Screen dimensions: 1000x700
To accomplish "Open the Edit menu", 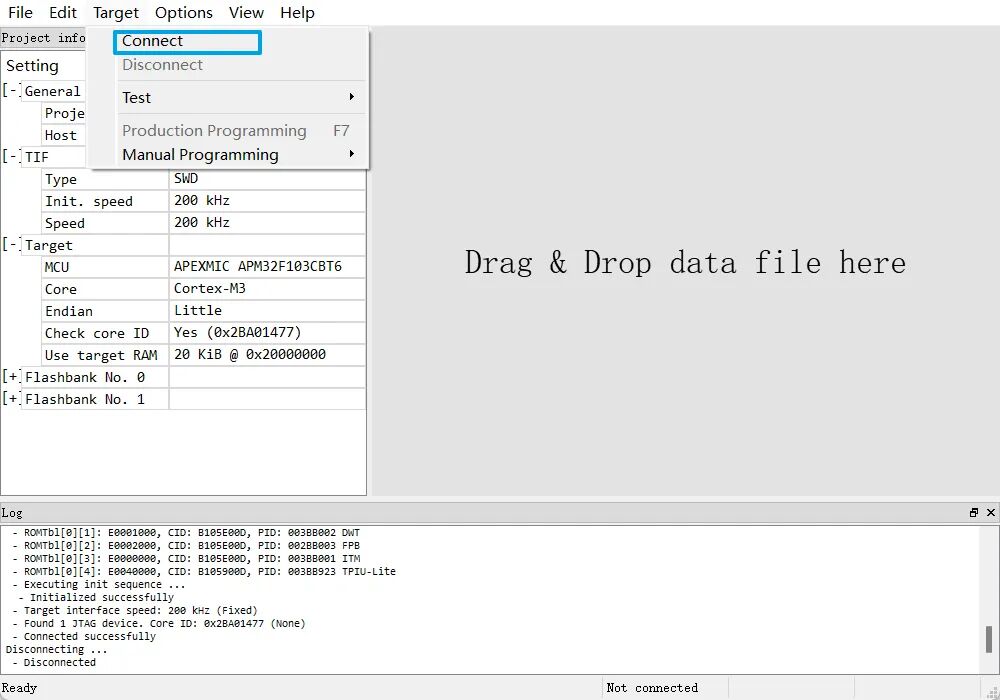I will 63,13.
